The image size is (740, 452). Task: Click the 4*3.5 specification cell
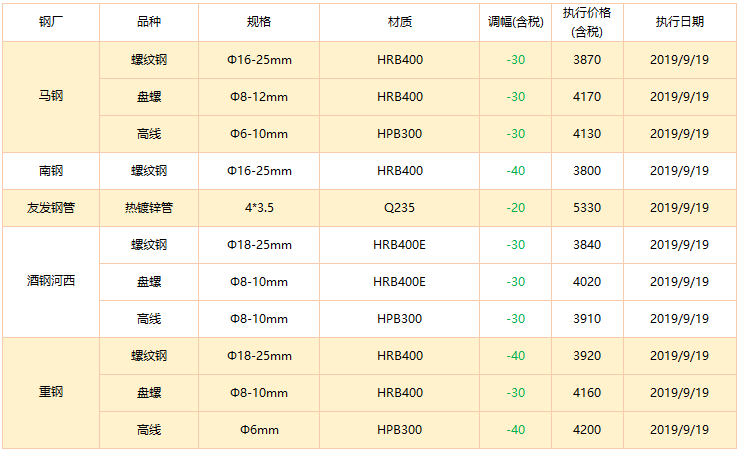pos(259,208)
